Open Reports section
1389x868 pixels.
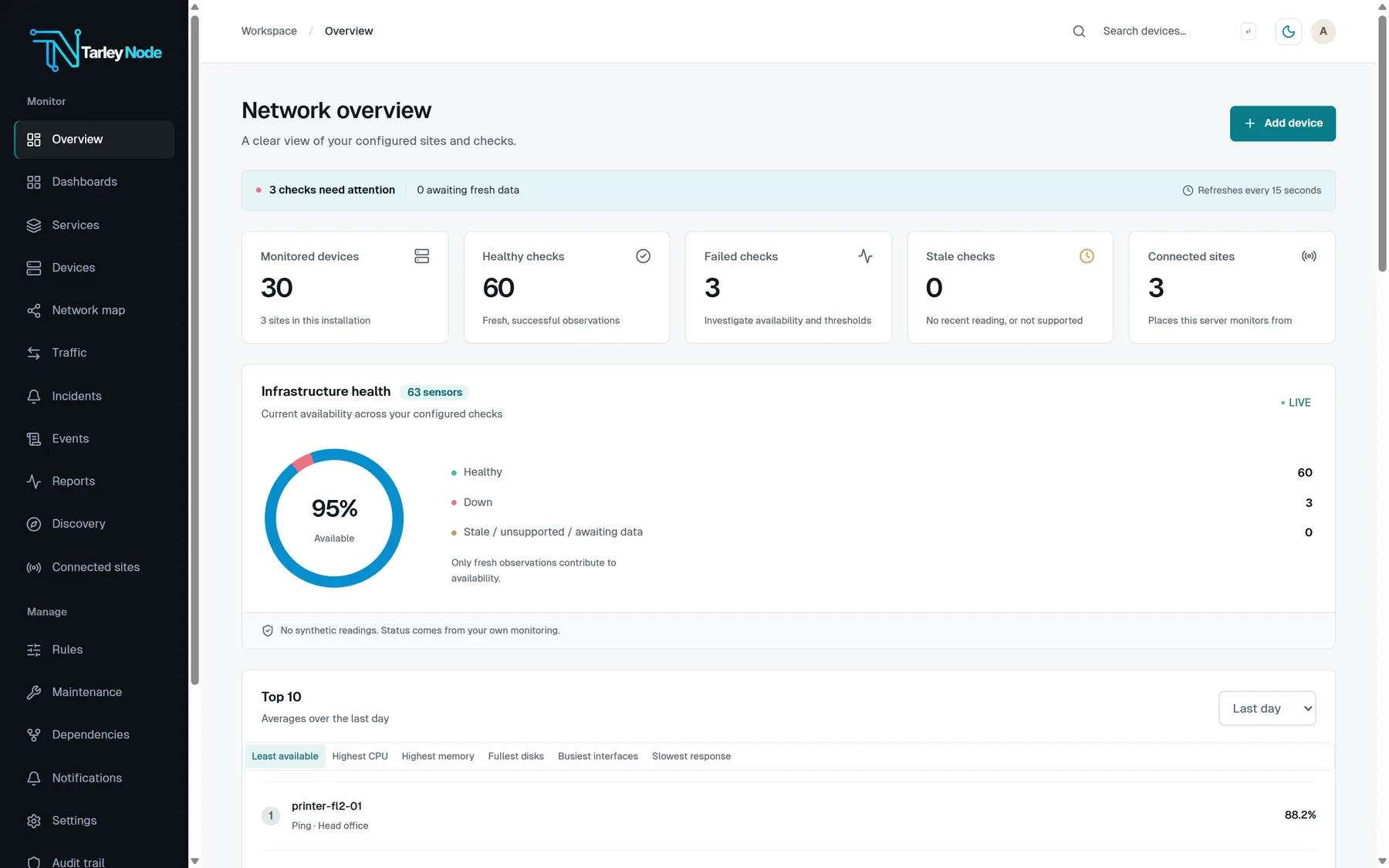coord(94,481)
